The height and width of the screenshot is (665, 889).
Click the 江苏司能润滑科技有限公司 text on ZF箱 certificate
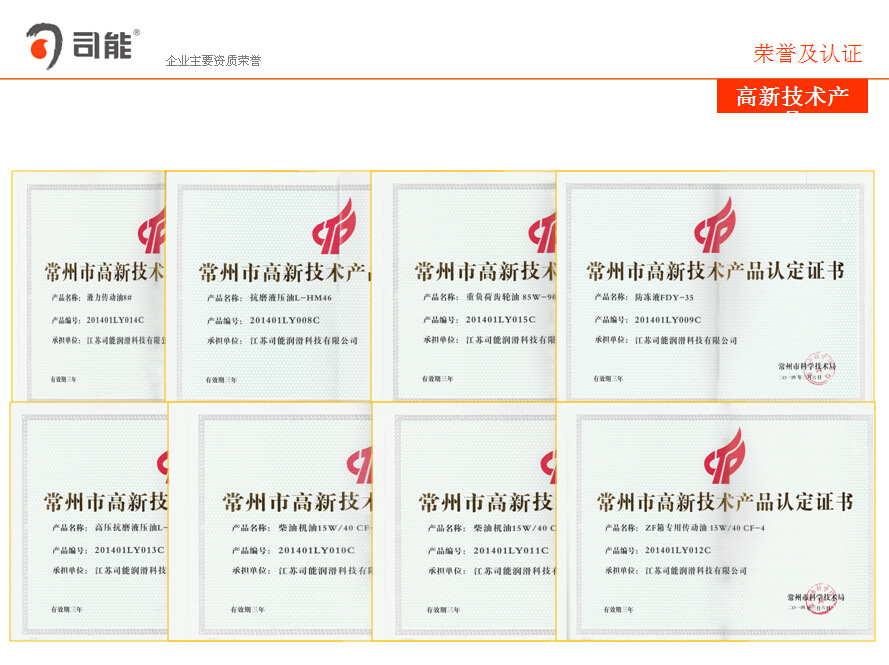click(695, 571)
